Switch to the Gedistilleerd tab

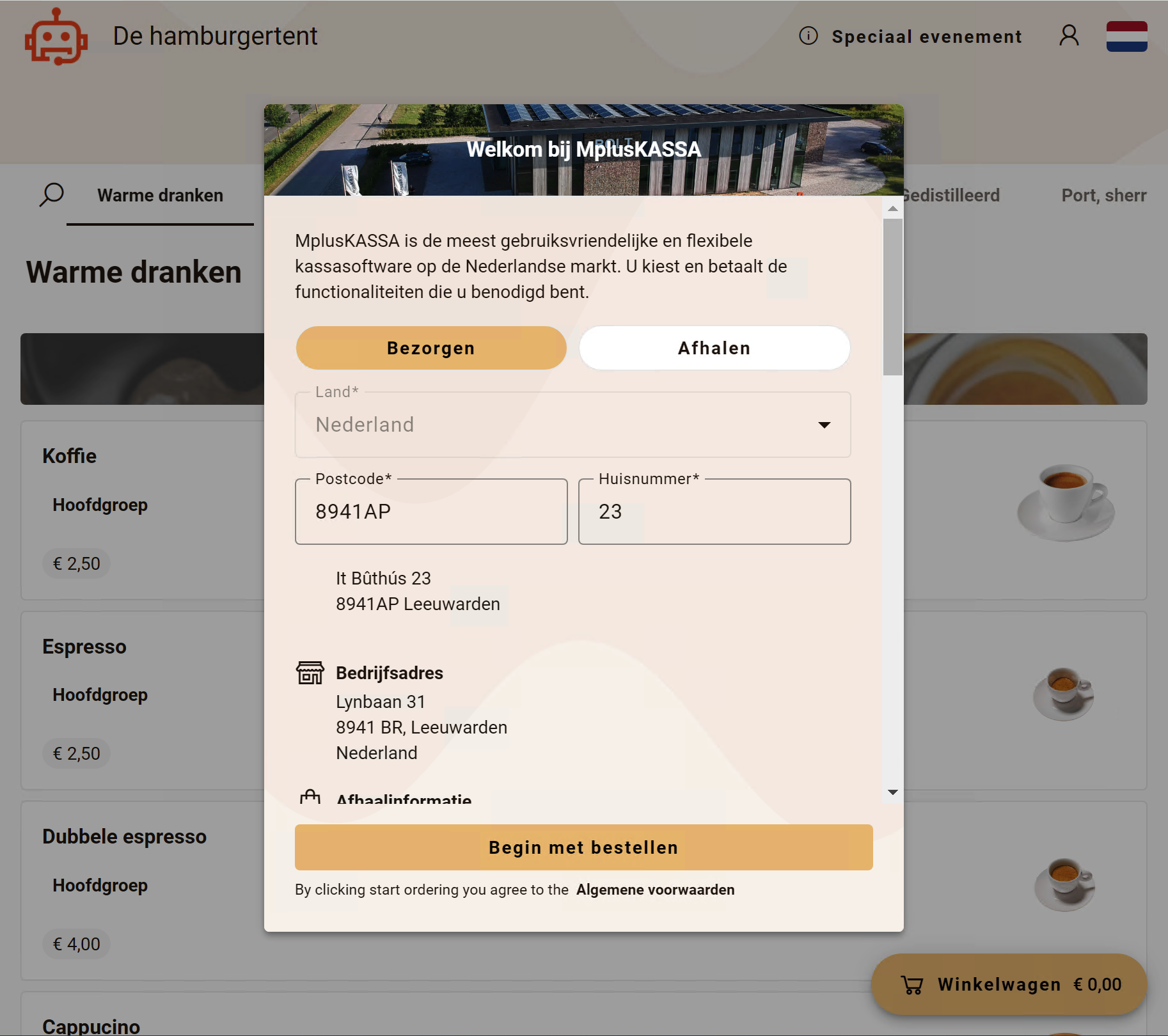(x=951, y=196)
